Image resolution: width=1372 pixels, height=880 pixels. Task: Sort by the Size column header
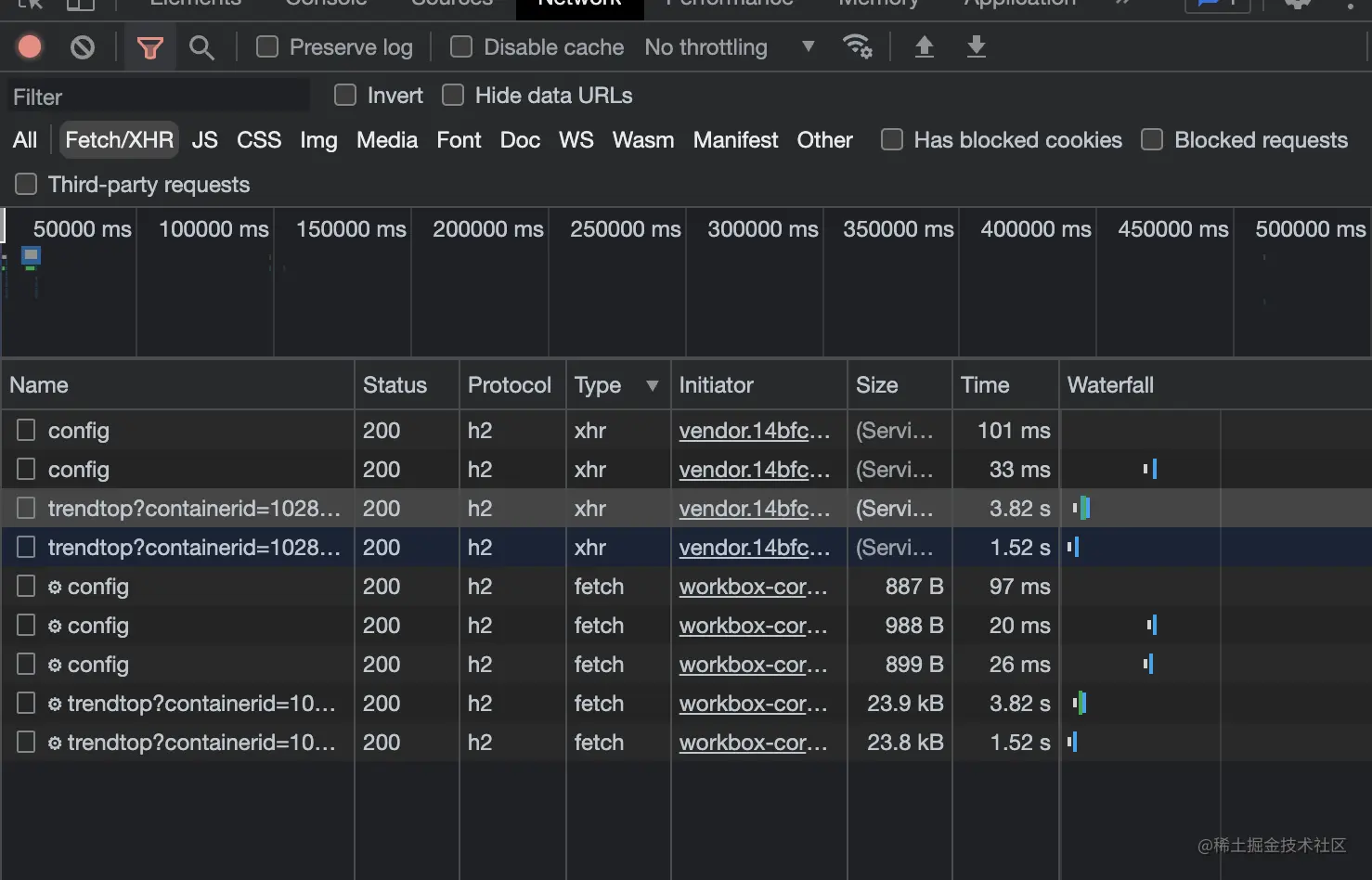(x=900, y=385)
